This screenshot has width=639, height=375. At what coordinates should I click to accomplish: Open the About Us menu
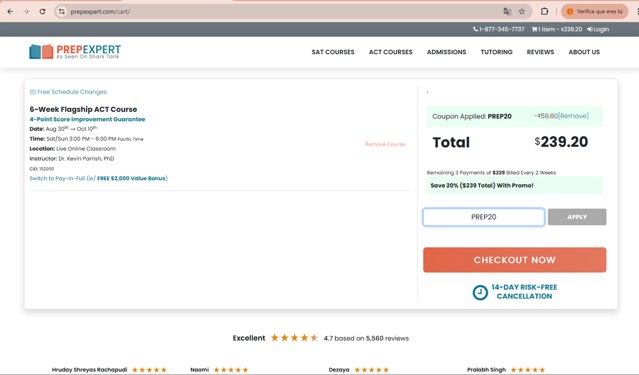[584, 52]
